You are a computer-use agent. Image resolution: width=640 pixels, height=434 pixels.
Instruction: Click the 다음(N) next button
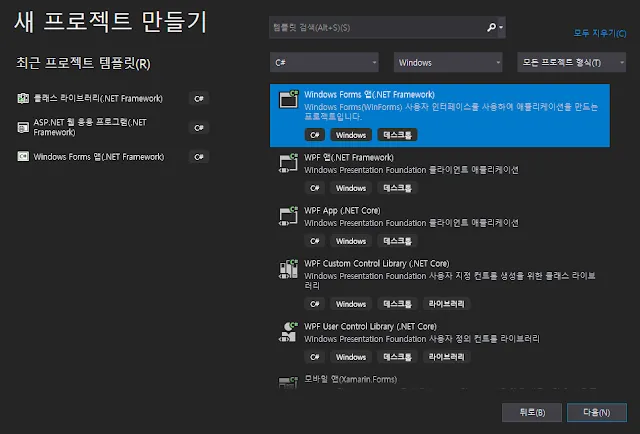[597, 412]
